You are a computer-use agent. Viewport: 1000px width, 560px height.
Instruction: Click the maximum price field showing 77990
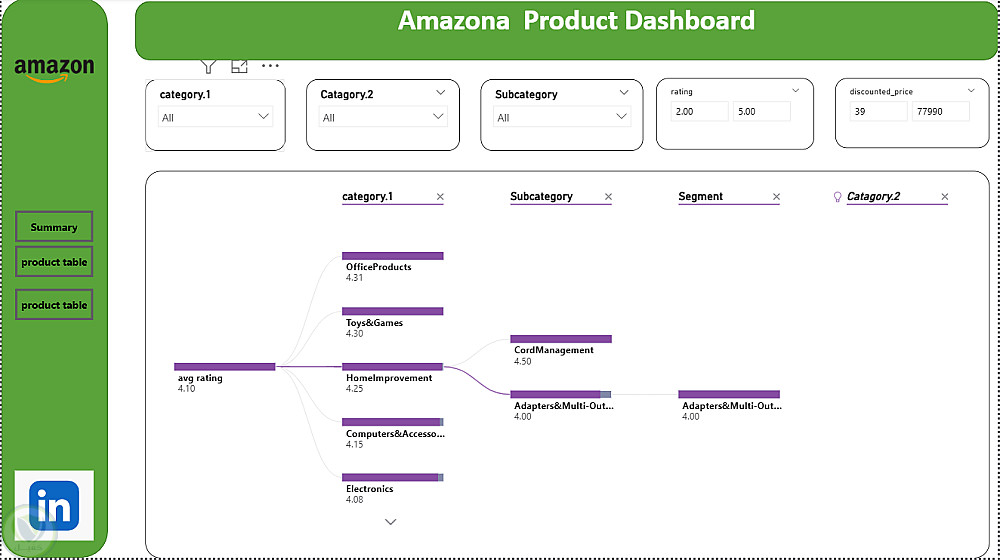coord(940,111)
